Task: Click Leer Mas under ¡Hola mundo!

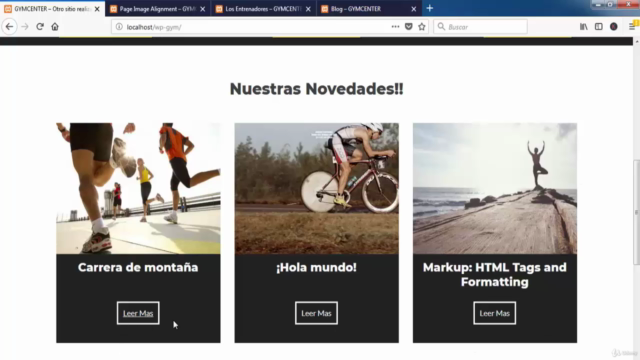Action: point(316,313)
